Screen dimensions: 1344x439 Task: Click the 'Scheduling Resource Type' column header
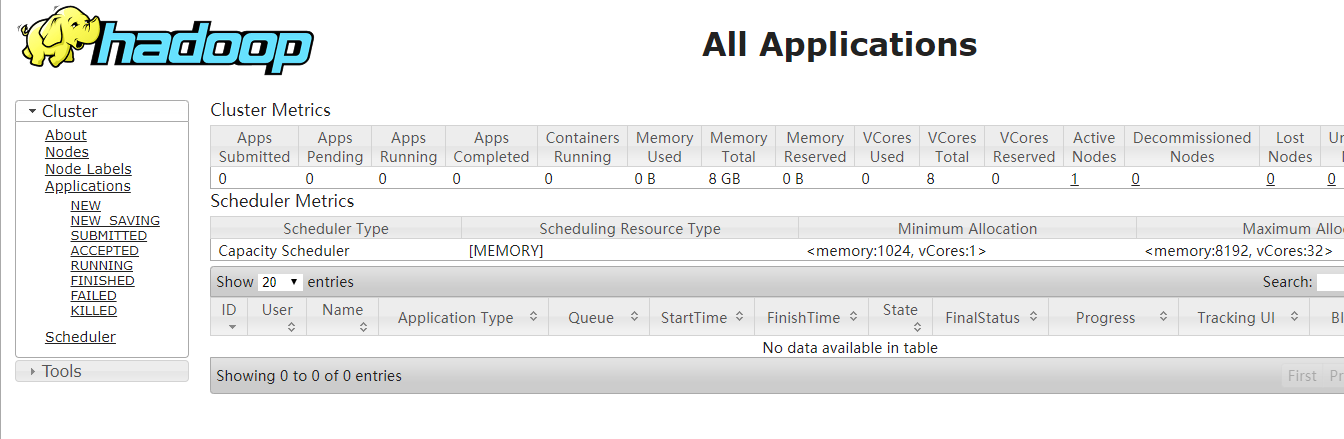click(630, 229)
